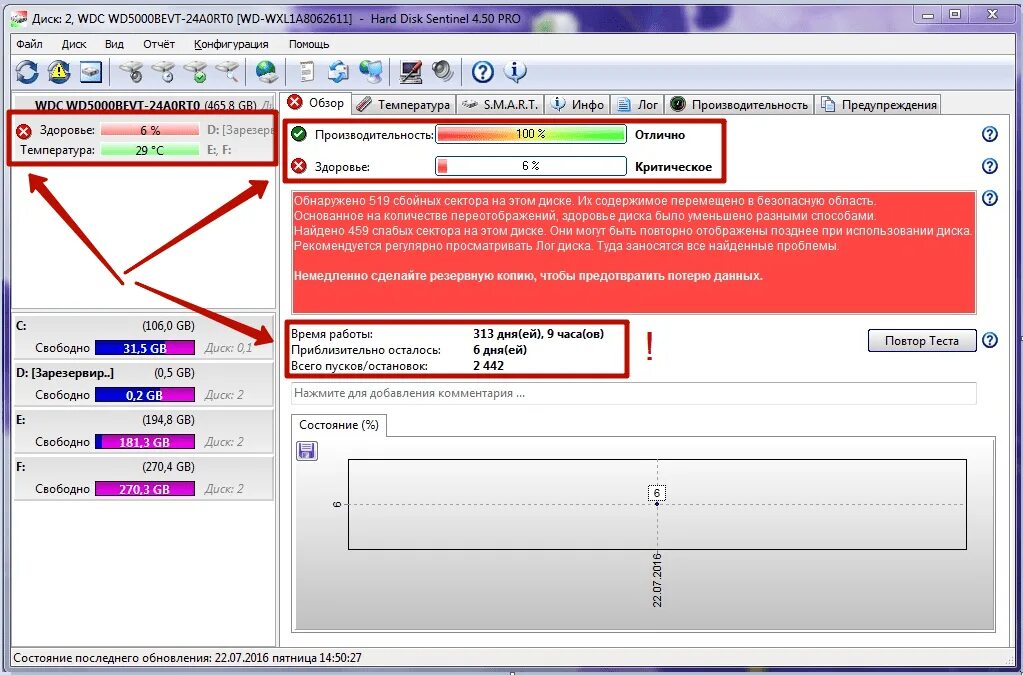Click the E: free space bar 181,3 GB
The height and width of the screenshot is (675, 1023).
(145, 442)
